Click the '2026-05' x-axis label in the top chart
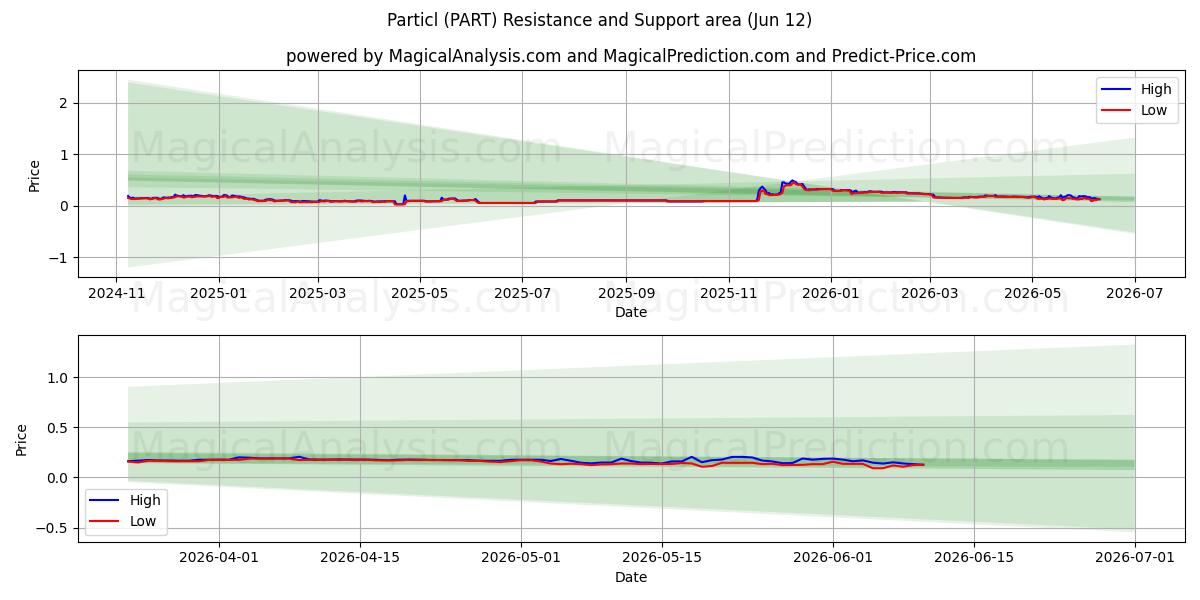Image resolution: width=1200 pixels, height=600 pixels. click(x=1031, y=293)
